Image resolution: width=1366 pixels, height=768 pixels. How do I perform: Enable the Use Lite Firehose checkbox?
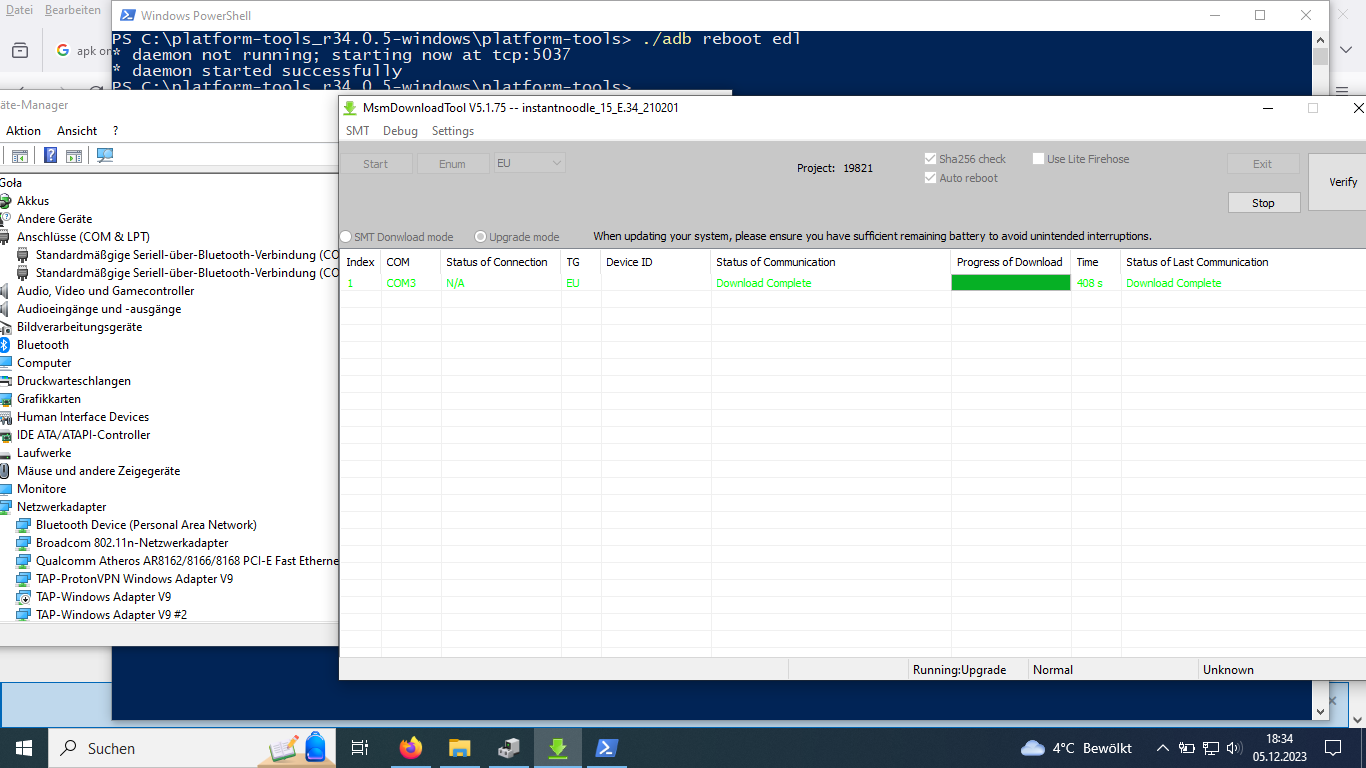[1039, 159]
